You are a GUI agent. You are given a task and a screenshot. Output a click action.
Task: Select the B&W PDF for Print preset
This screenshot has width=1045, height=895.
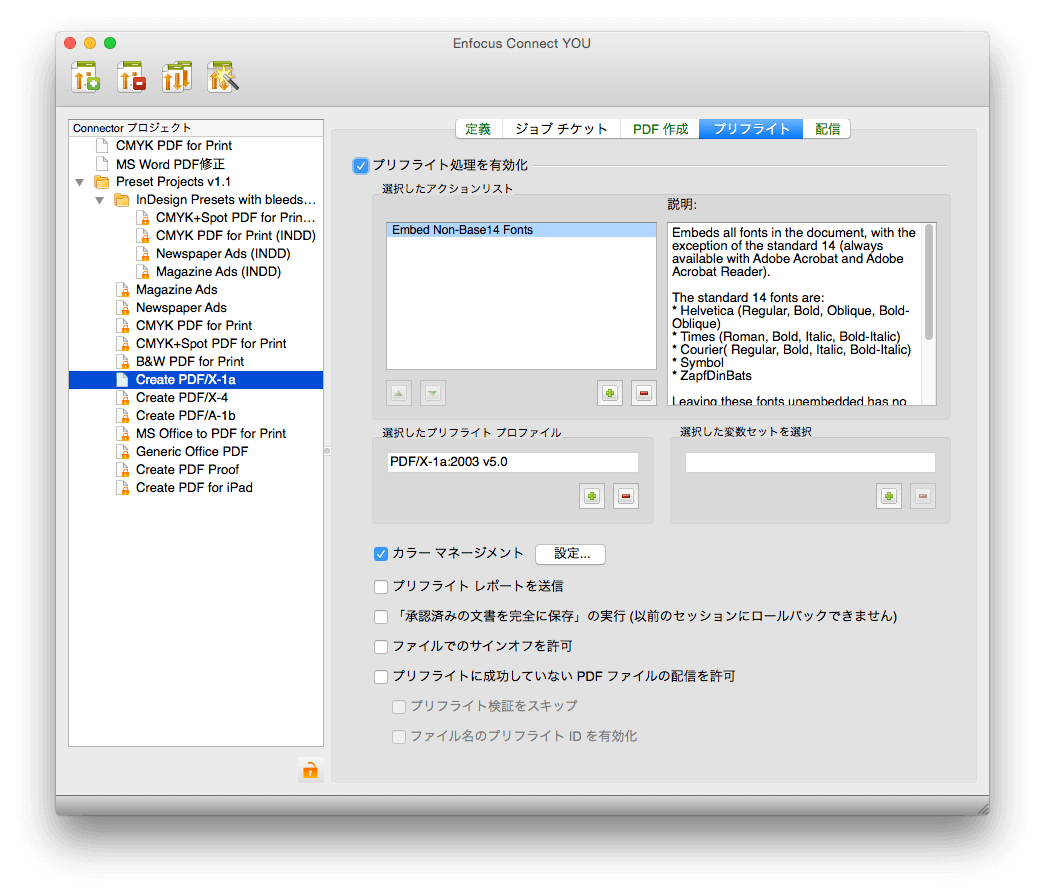pos(190,361)
